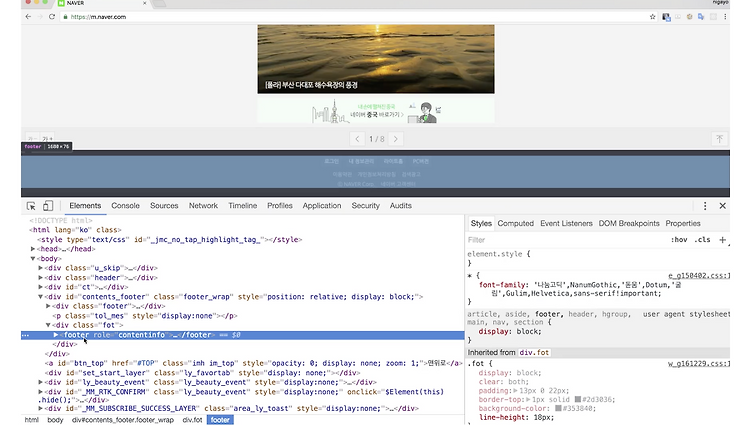
Task: Add new style rule with plus icon
Action: 722,240
